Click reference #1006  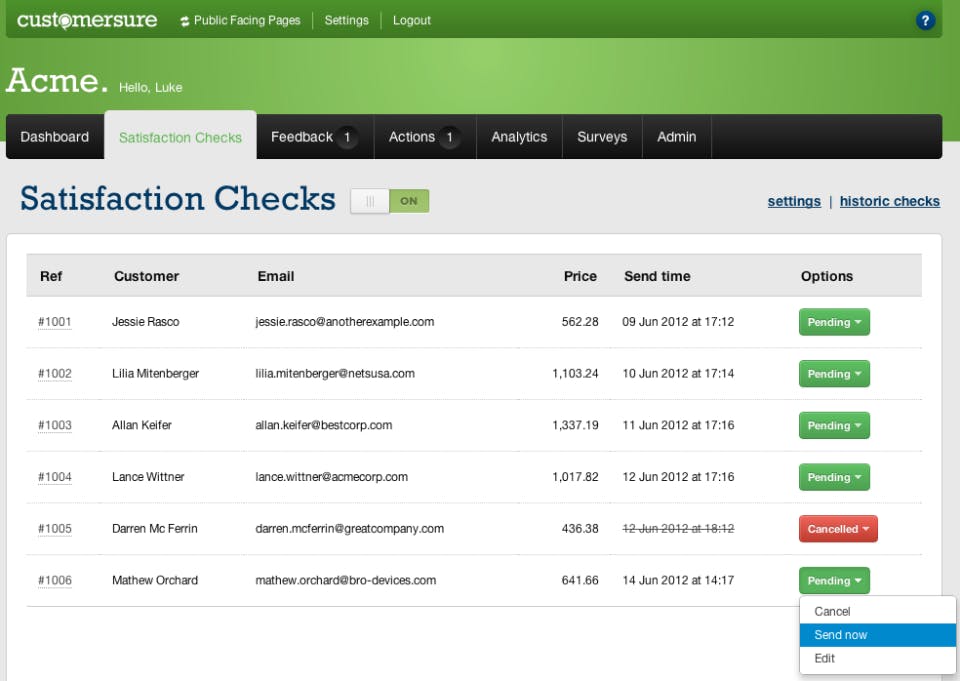pos(54,580)
